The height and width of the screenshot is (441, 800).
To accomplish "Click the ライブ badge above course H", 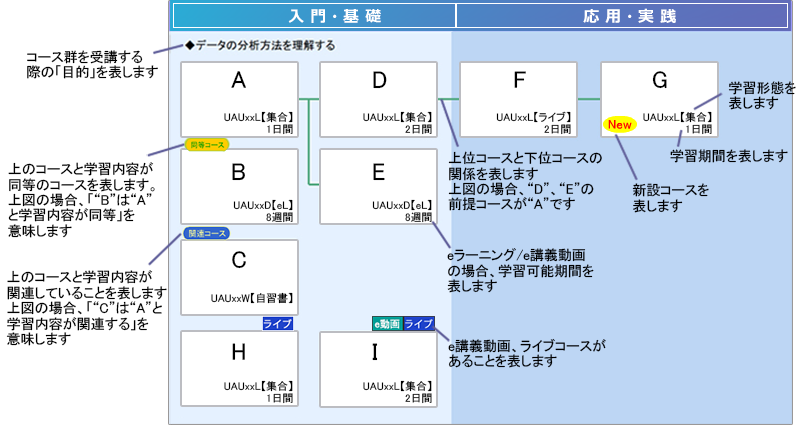I will click(278, 324).
